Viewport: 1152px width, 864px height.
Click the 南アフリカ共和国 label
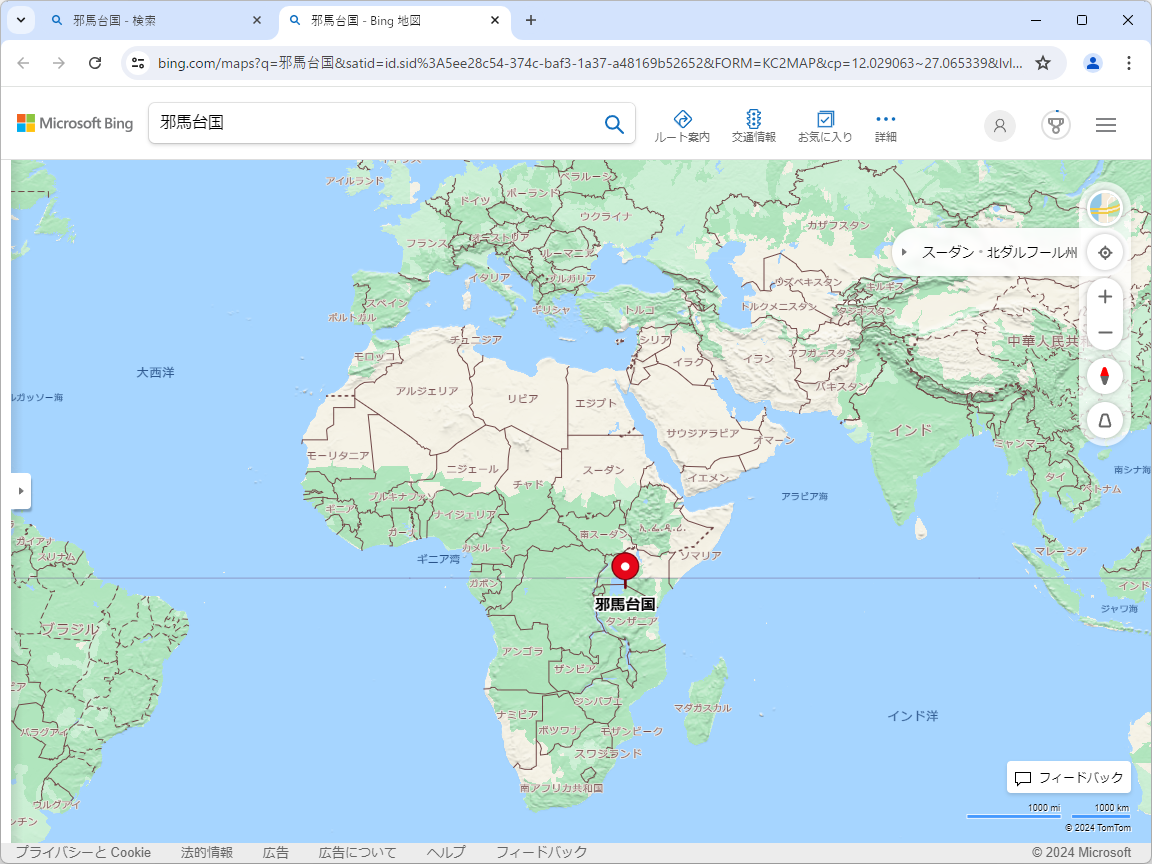(x=562, y=788)
